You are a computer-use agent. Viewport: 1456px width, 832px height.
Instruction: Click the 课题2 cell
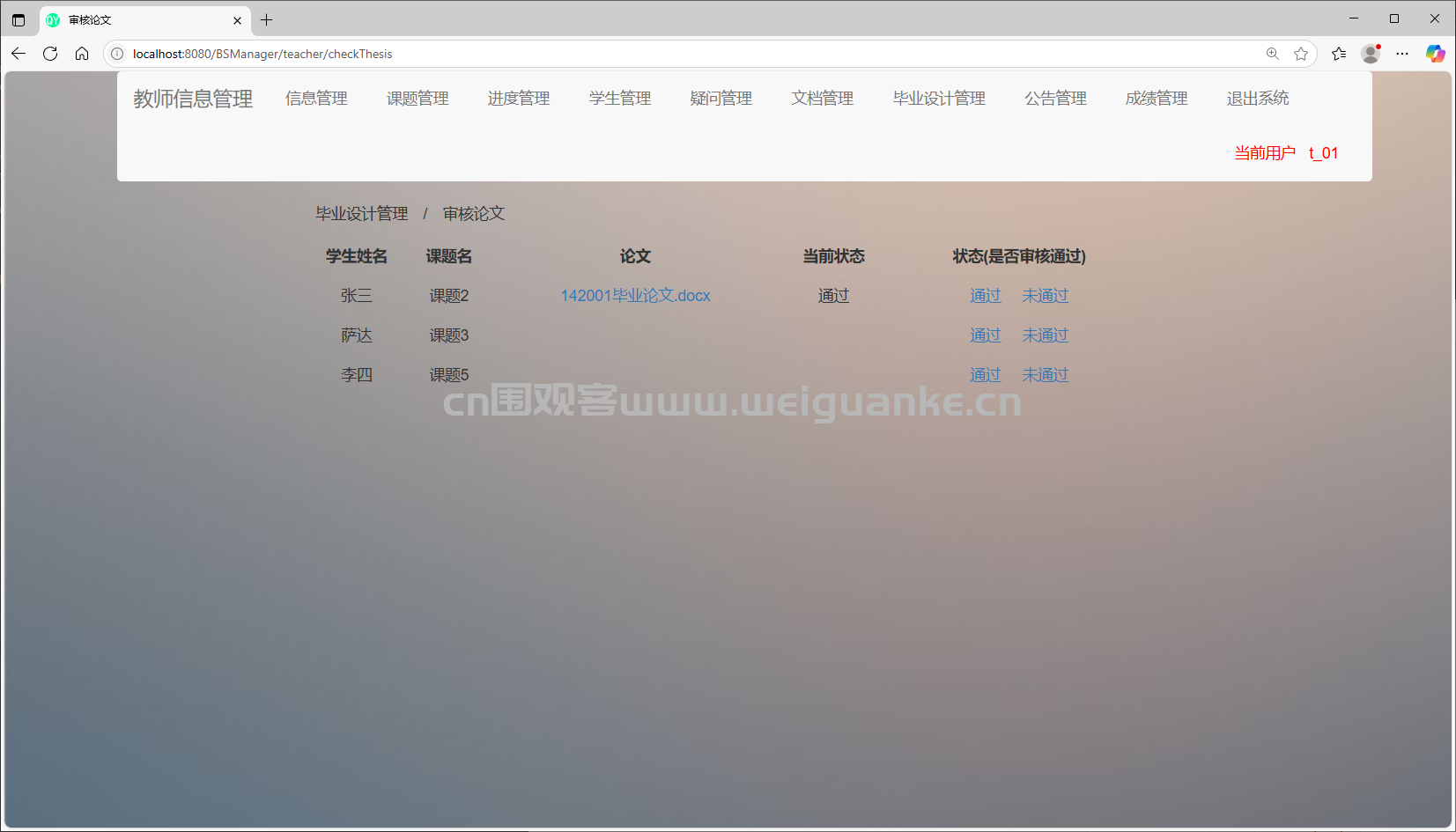(449, 296)
